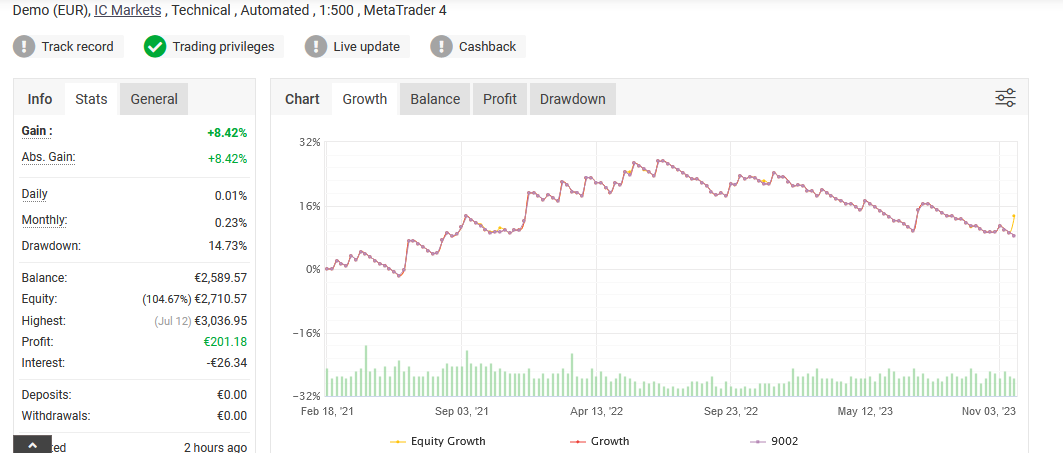This screenshot has height=453, width=1063.
Task: Open the Profit chart tab
Action: coord(500,99)
